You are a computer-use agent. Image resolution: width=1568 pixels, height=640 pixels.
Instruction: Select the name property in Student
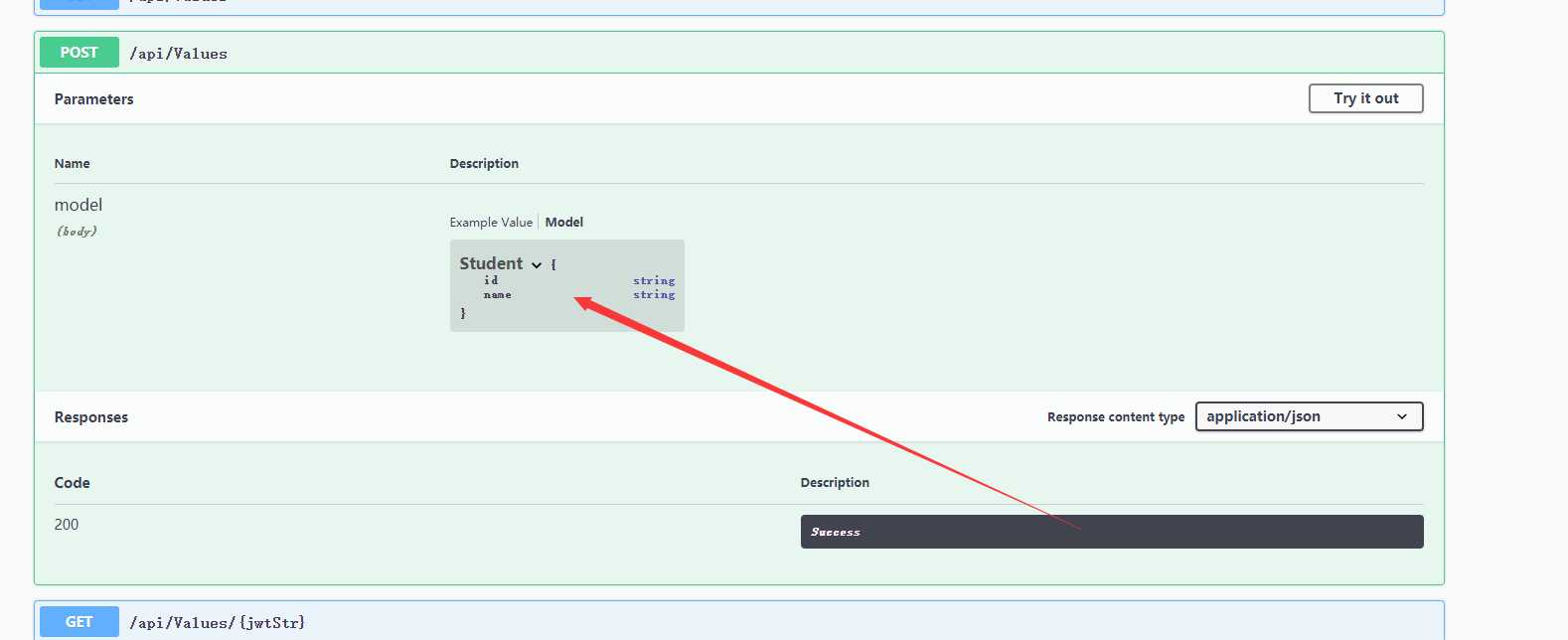497,295
